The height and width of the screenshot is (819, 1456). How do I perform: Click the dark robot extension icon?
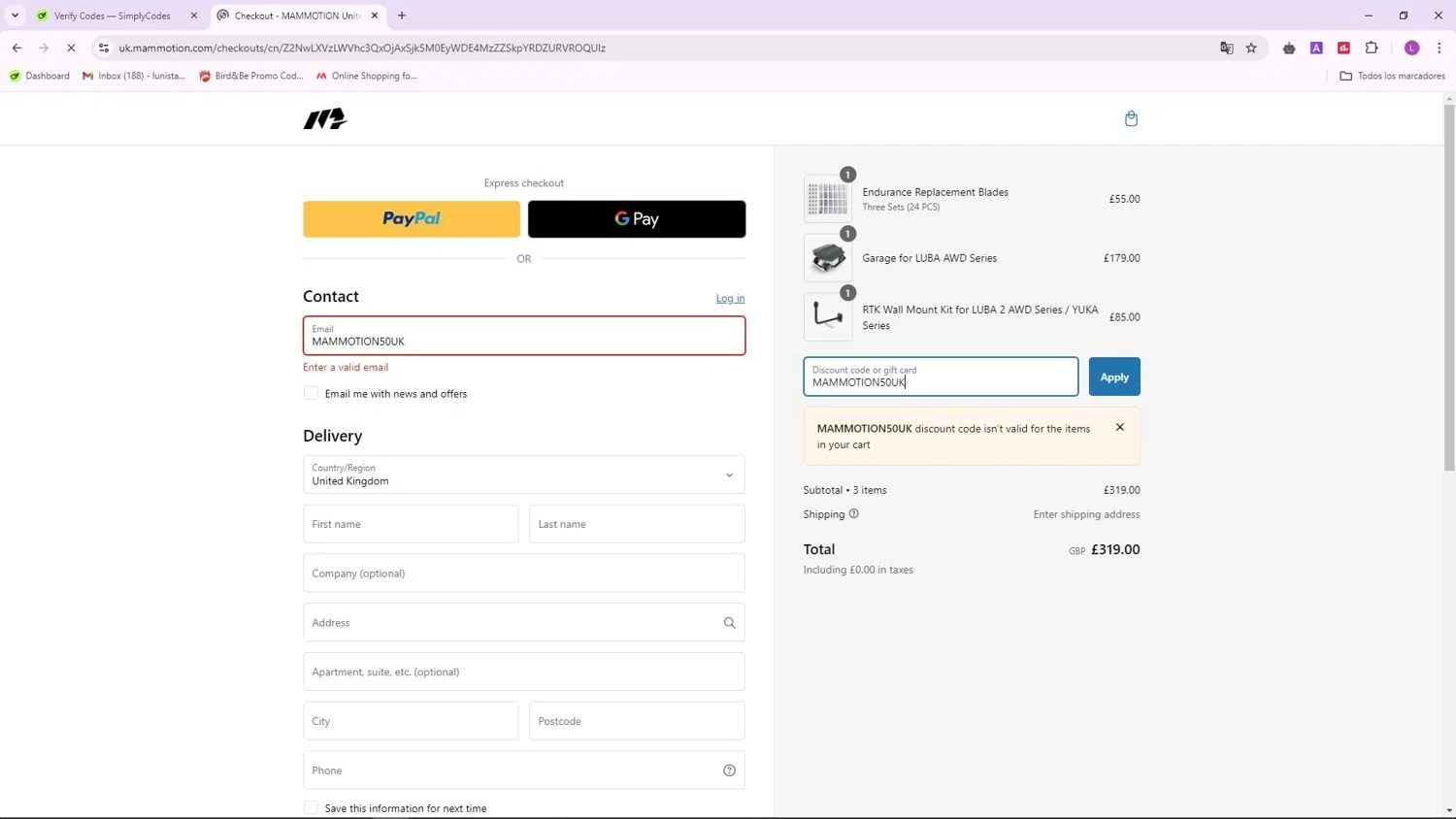[1289, 48]
